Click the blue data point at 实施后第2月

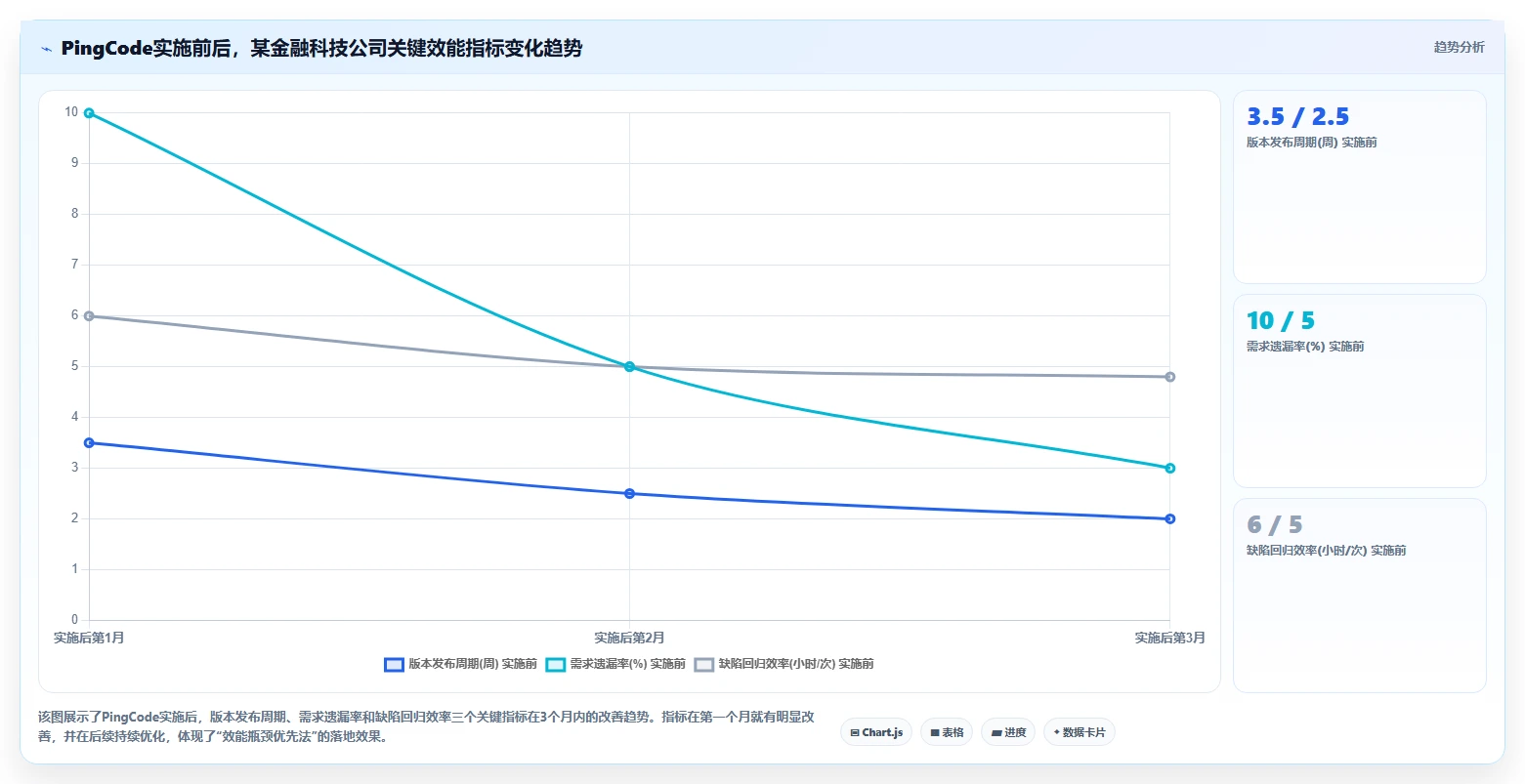pyautogui.click(x=629, y=494)
